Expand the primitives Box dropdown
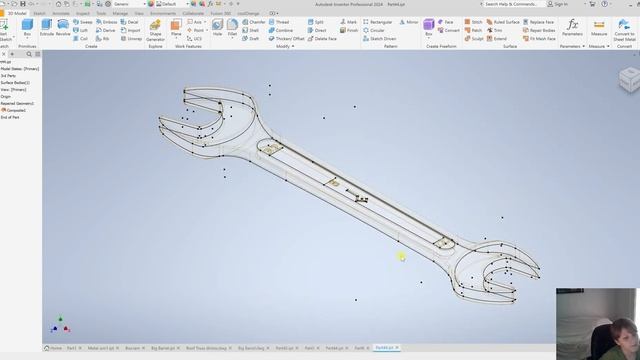 click(27, 38)
